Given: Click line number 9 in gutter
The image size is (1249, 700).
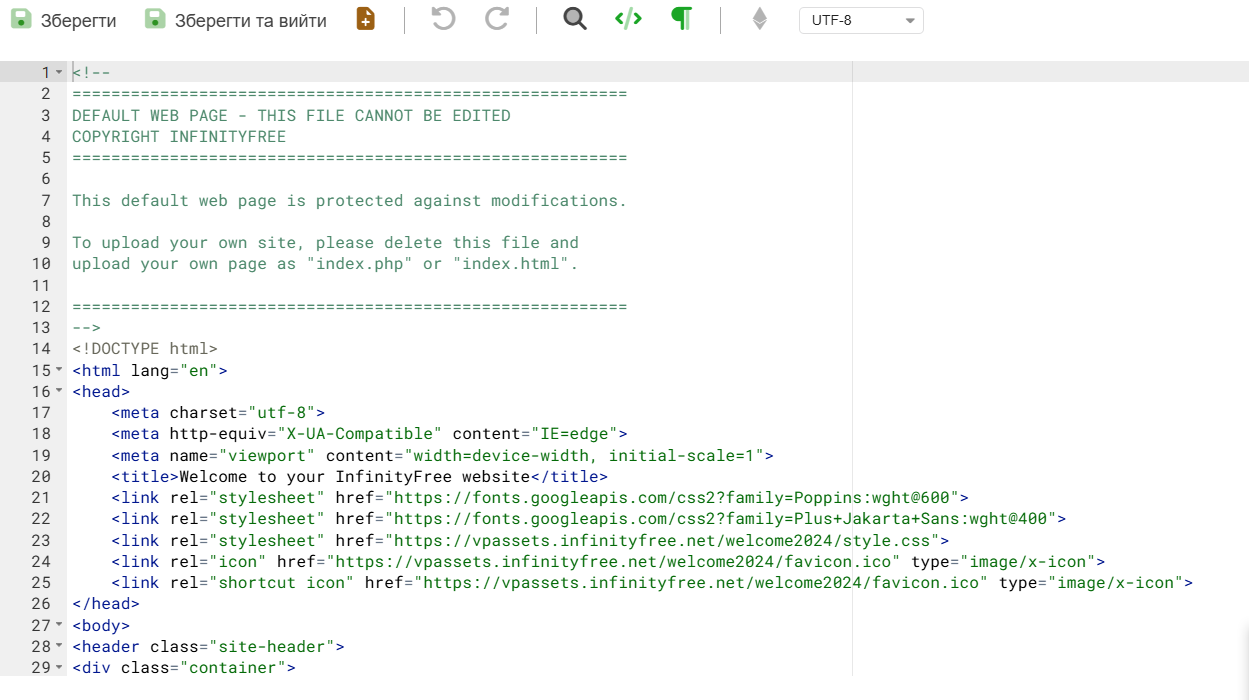Looking at the screenshot, I should tap(46, 243).
